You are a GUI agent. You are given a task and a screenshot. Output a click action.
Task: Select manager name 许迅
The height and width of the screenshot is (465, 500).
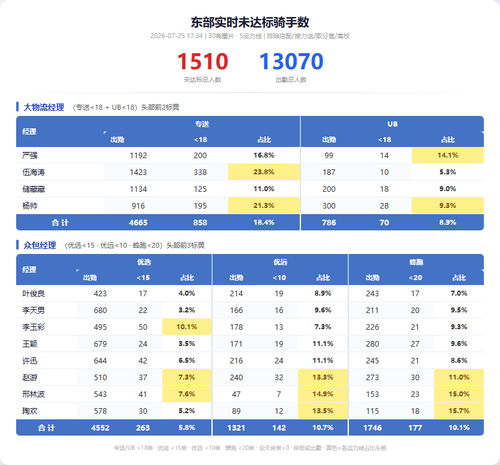(30, 361)
